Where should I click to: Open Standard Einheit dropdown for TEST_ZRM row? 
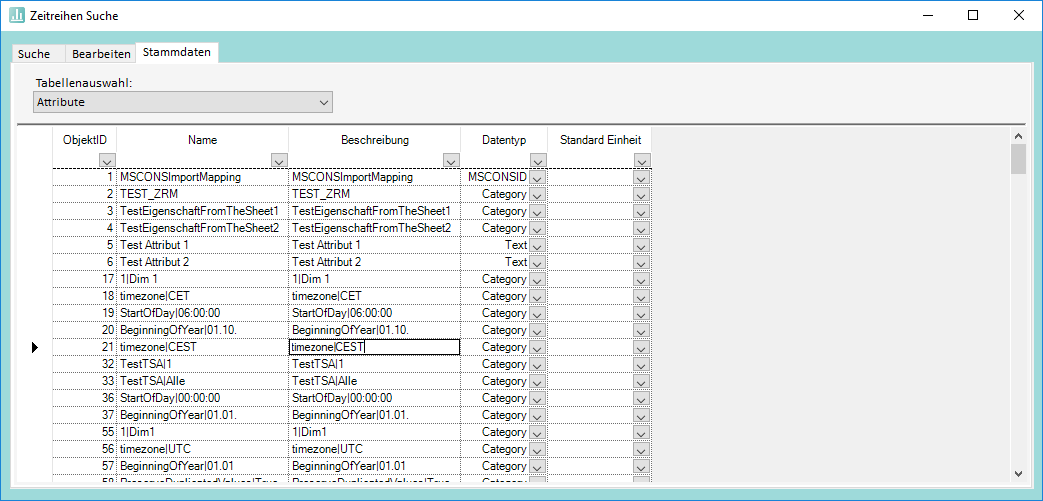click(642, 194)
